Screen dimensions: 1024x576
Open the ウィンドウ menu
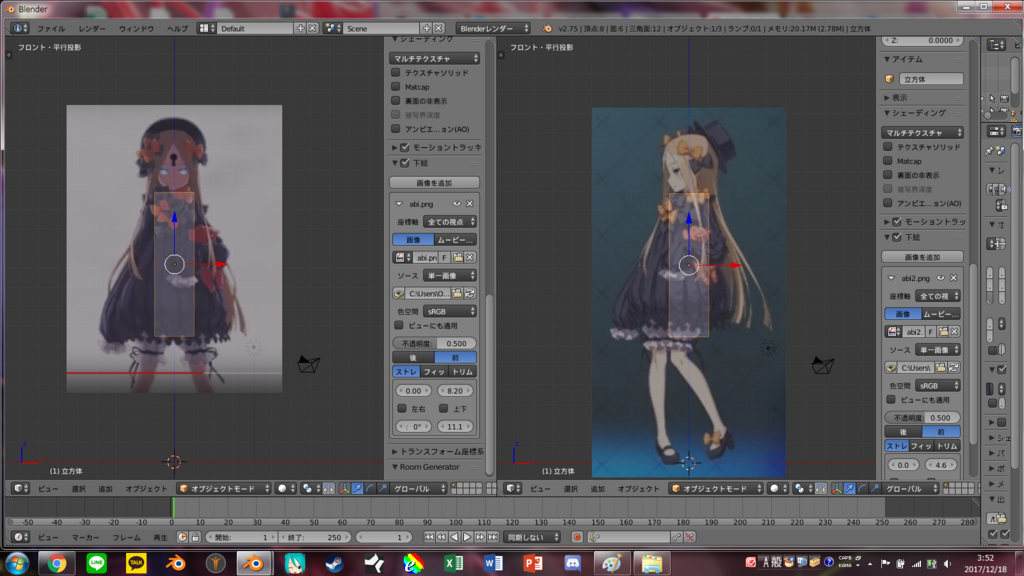pos(136,29)
